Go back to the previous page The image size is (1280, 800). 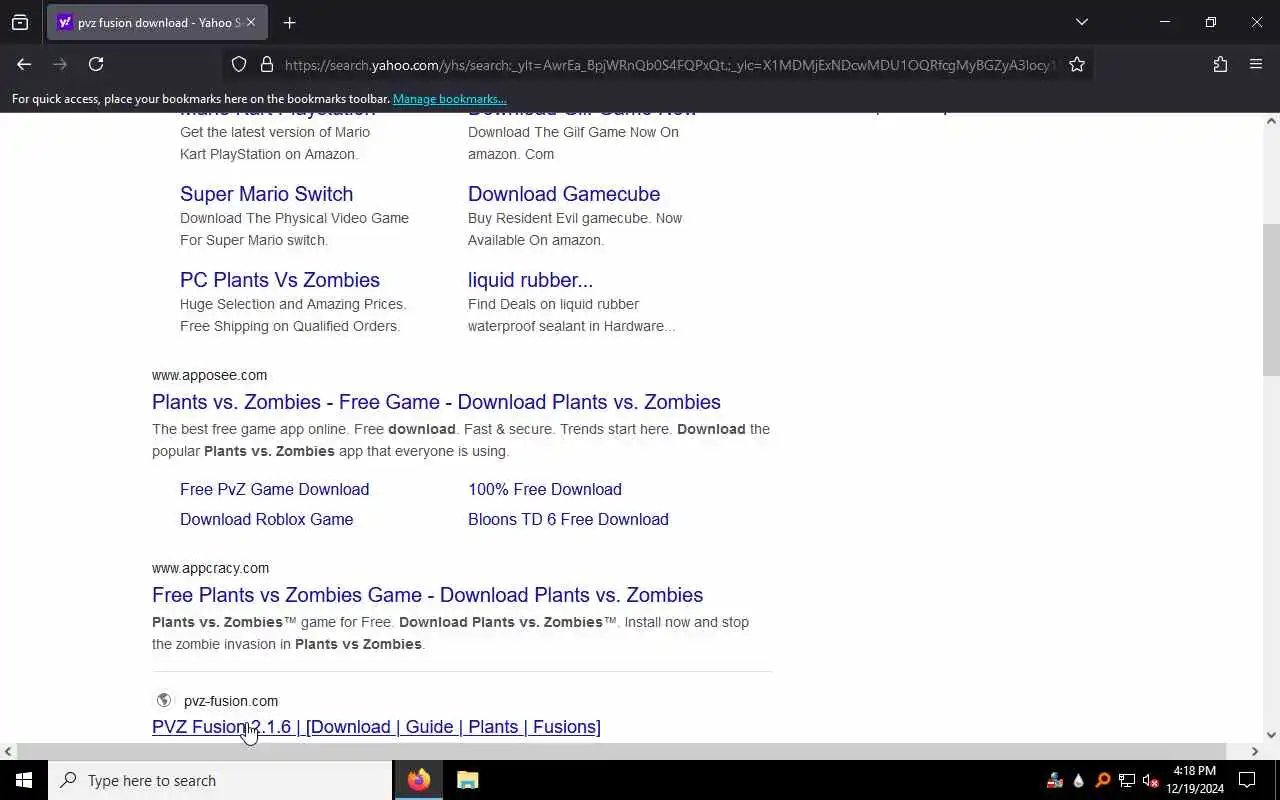(x=24, y=64)
